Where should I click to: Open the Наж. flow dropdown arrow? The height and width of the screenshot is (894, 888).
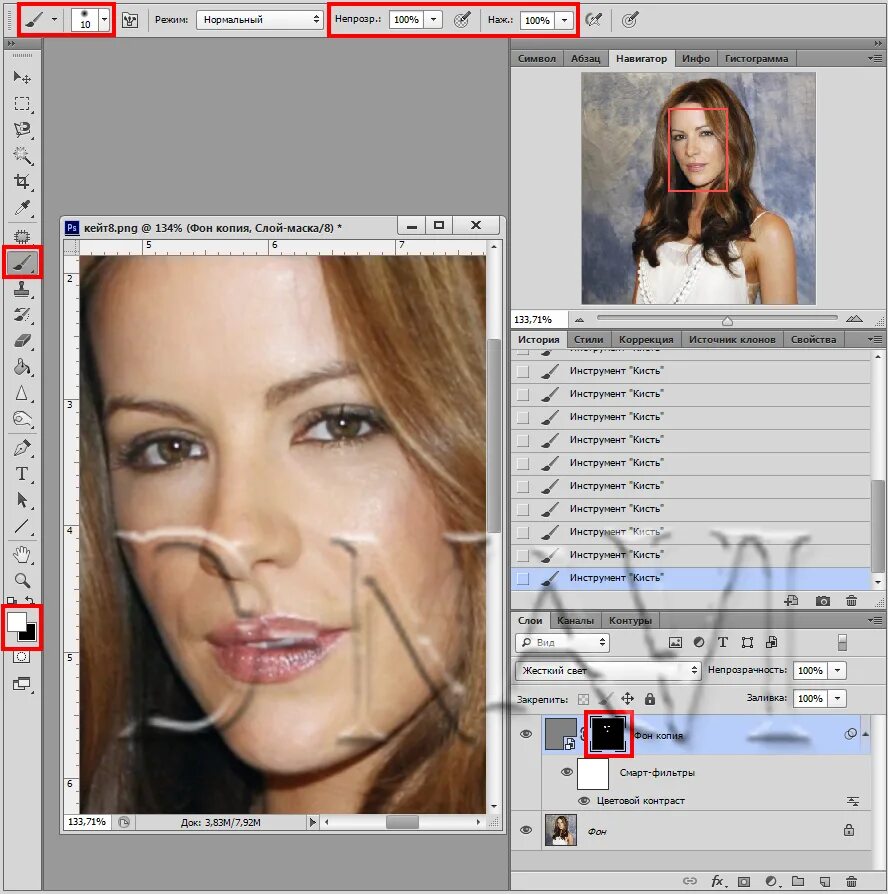(564, 21)
